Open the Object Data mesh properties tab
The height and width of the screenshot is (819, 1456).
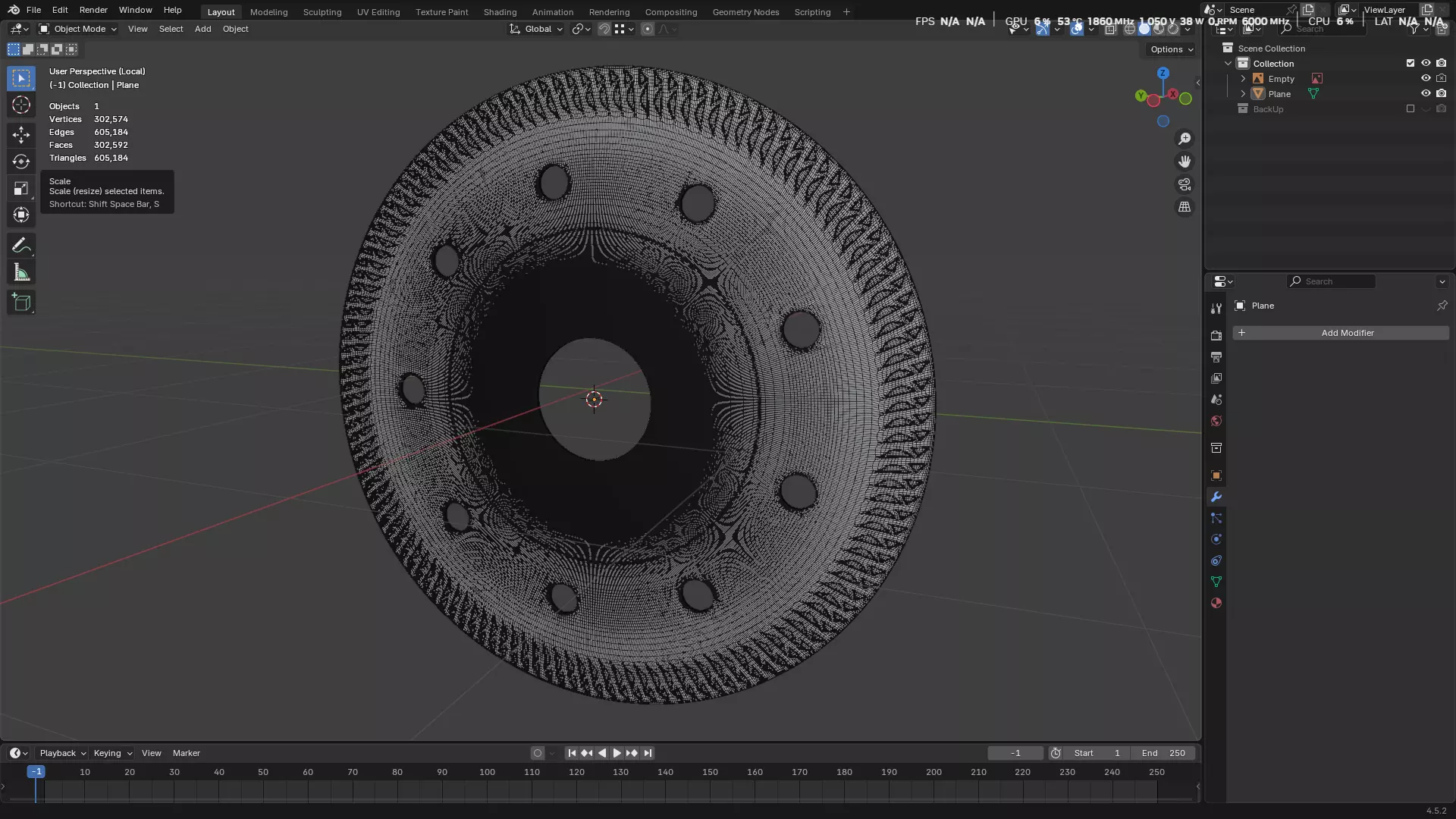[1216, 582]
